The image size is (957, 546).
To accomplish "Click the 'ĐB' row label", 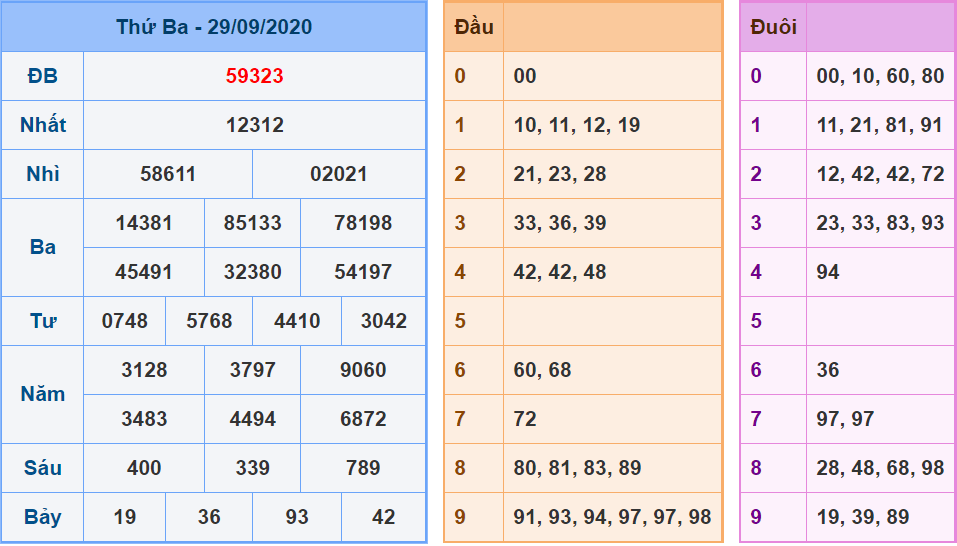I will pyautogui.click(x=43, y=76).
